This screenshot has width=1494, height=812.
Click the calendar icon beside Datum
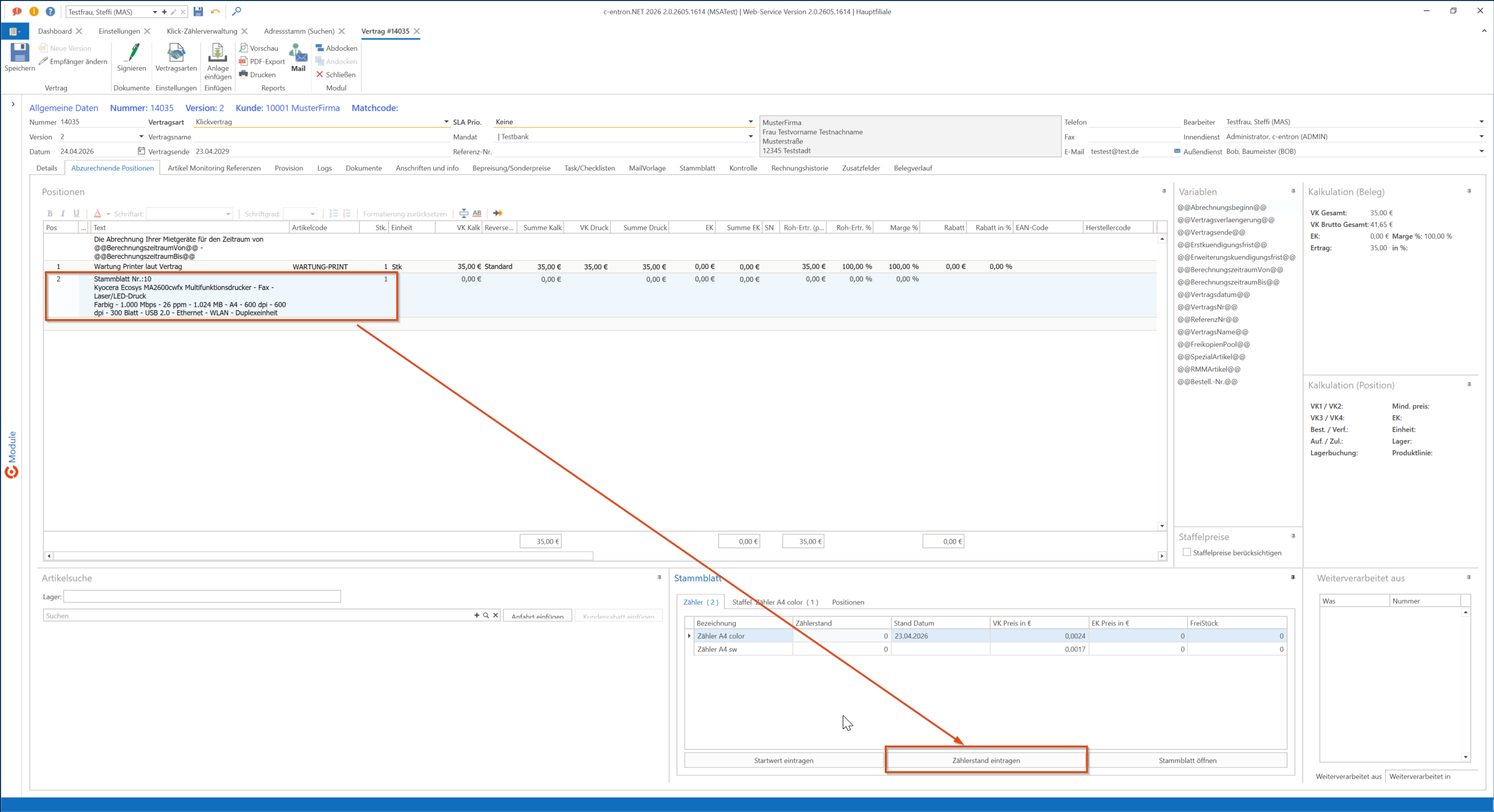click(141, 151)
